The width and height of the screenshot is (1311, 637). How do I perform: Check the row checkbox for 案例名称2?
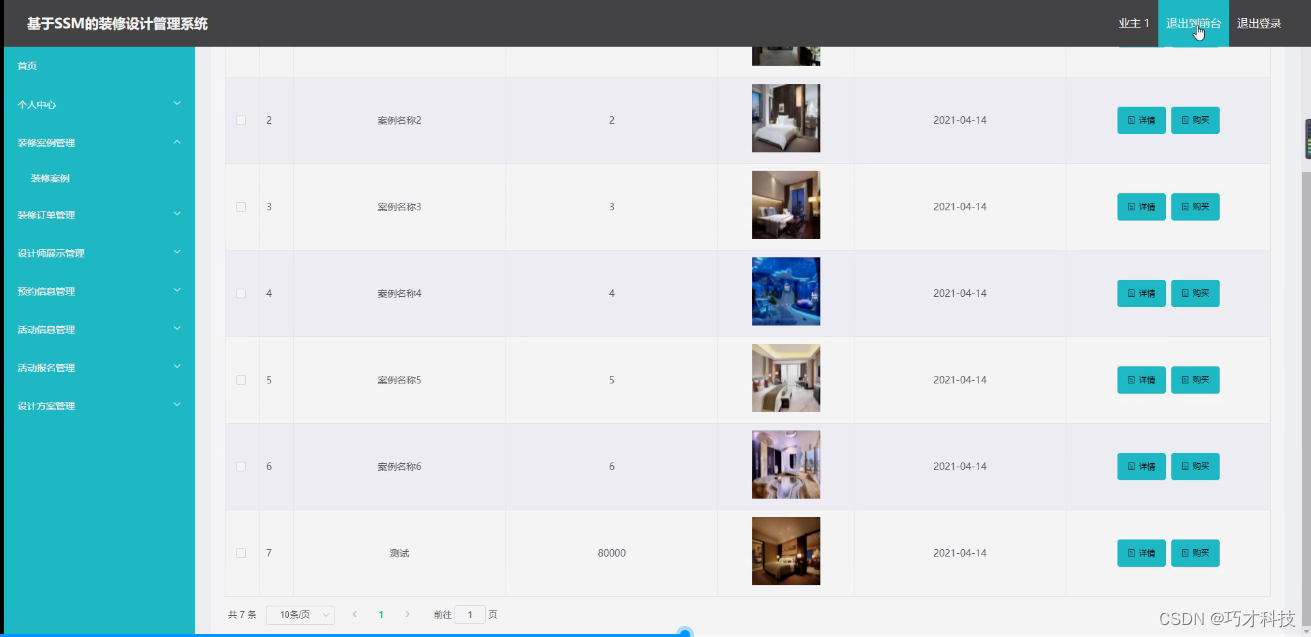240,119
